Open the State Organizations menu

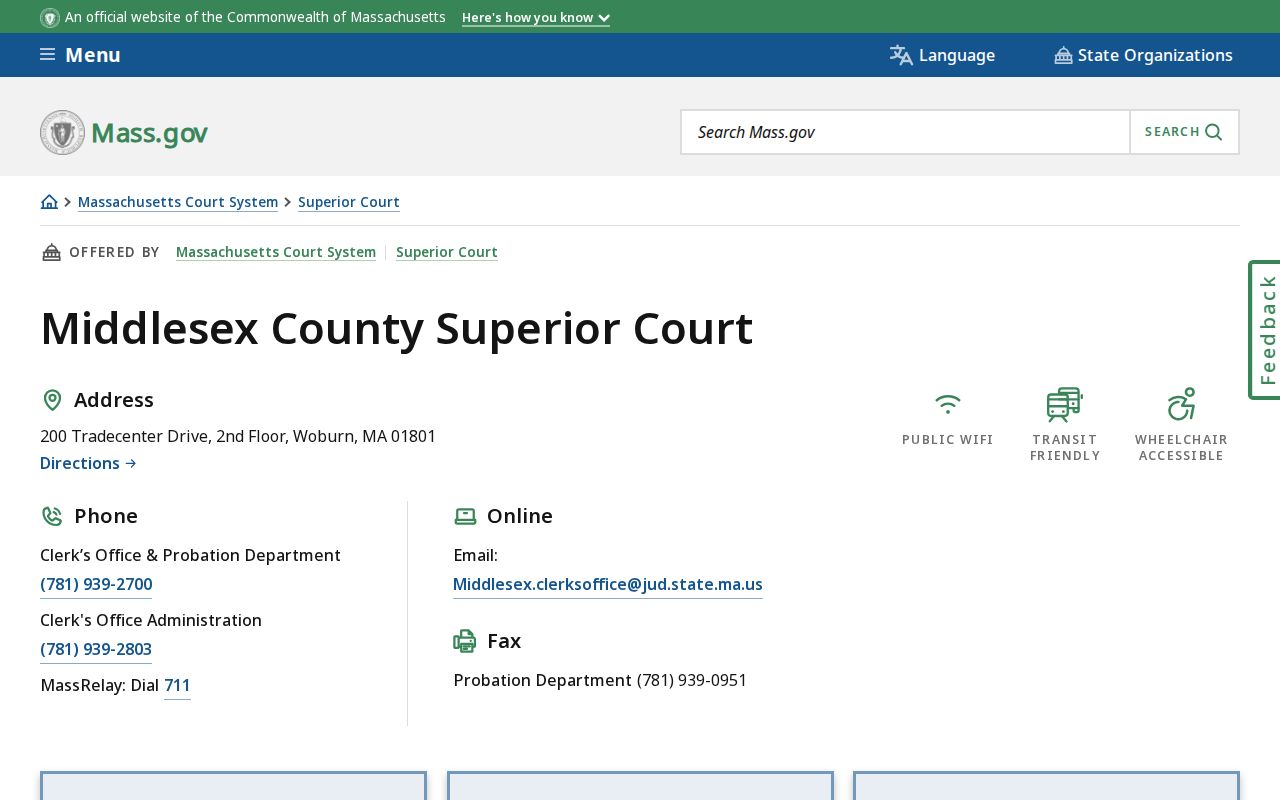[1143, 55]
